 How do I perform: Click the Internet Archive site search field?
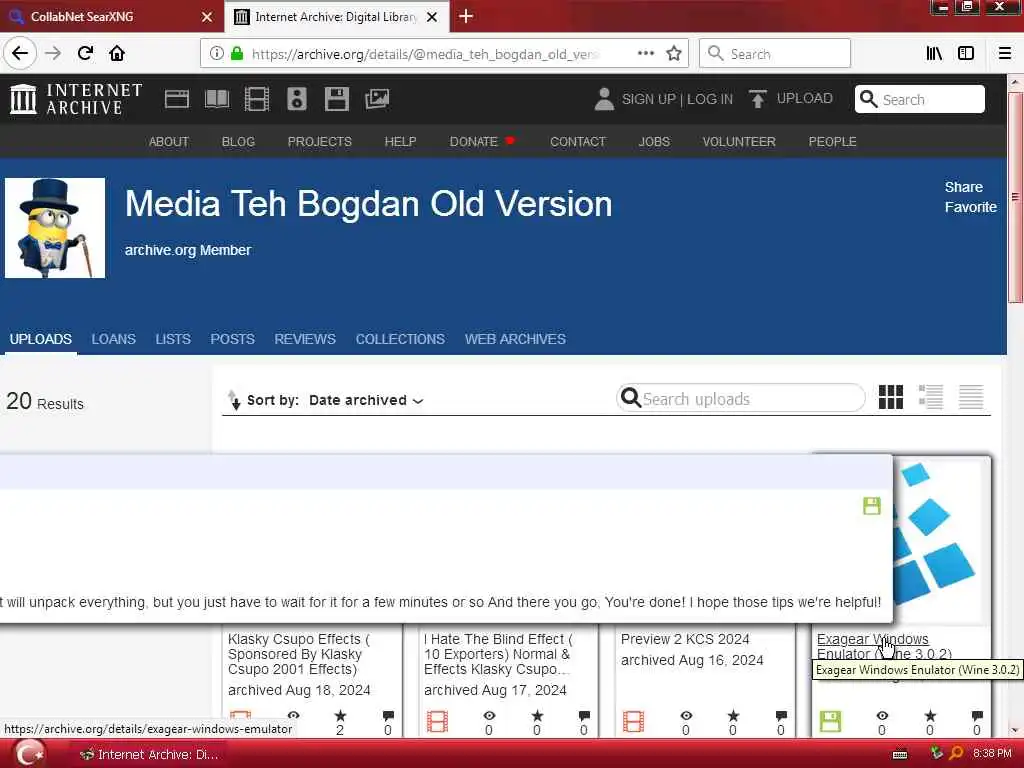920,99
